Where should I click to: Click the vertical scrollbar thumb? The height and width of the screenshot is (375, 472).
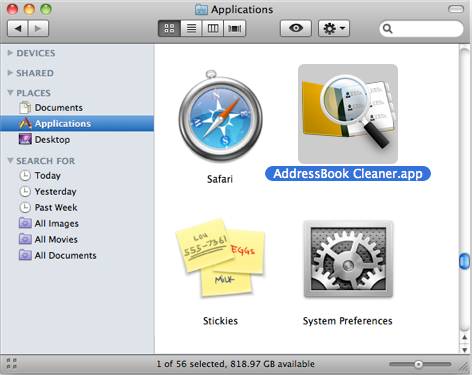[x=464, y=261]
